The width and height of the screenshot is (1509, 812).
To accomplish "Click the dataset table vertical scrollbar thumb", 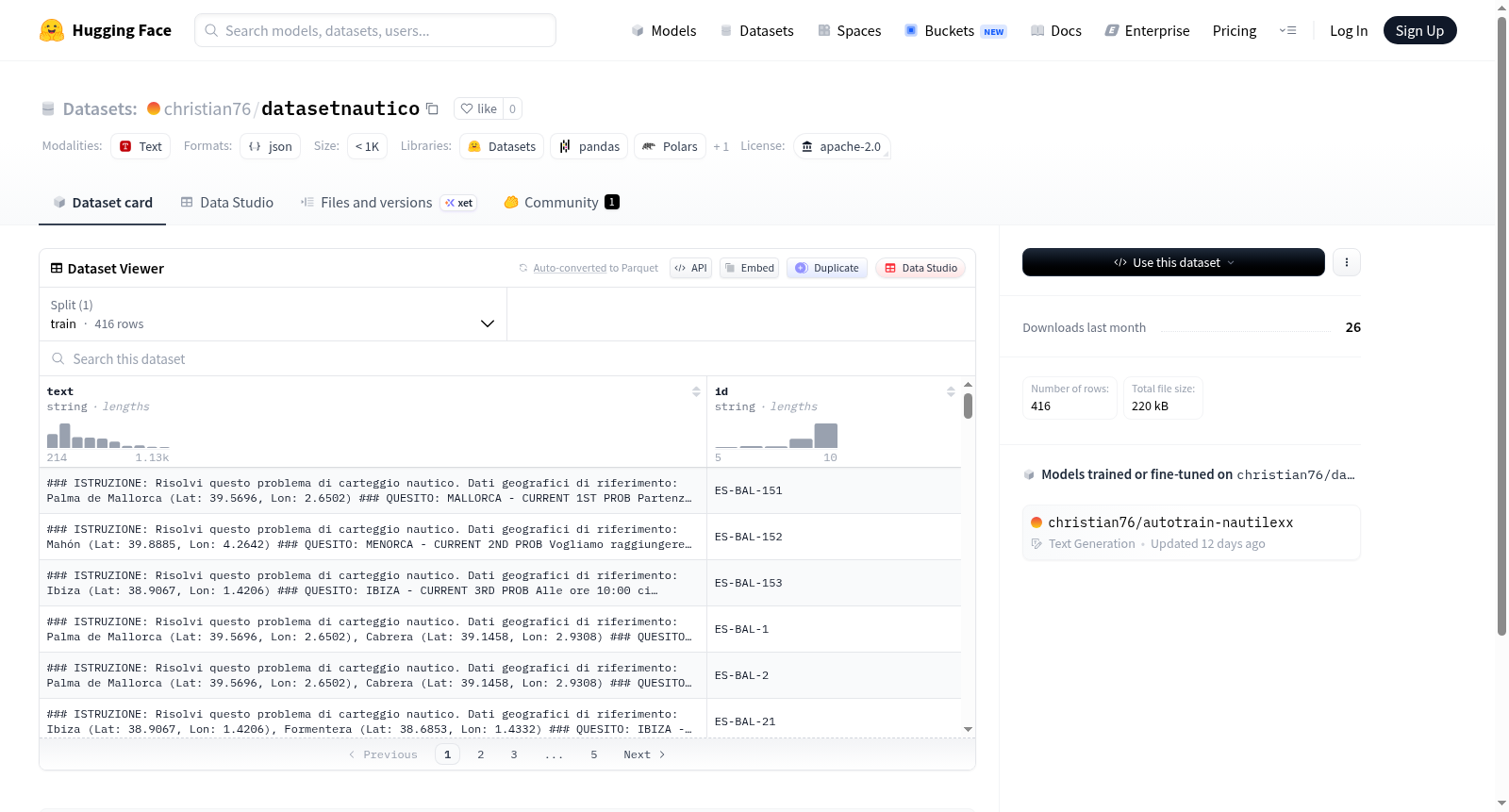I will [x=968, y=406].
